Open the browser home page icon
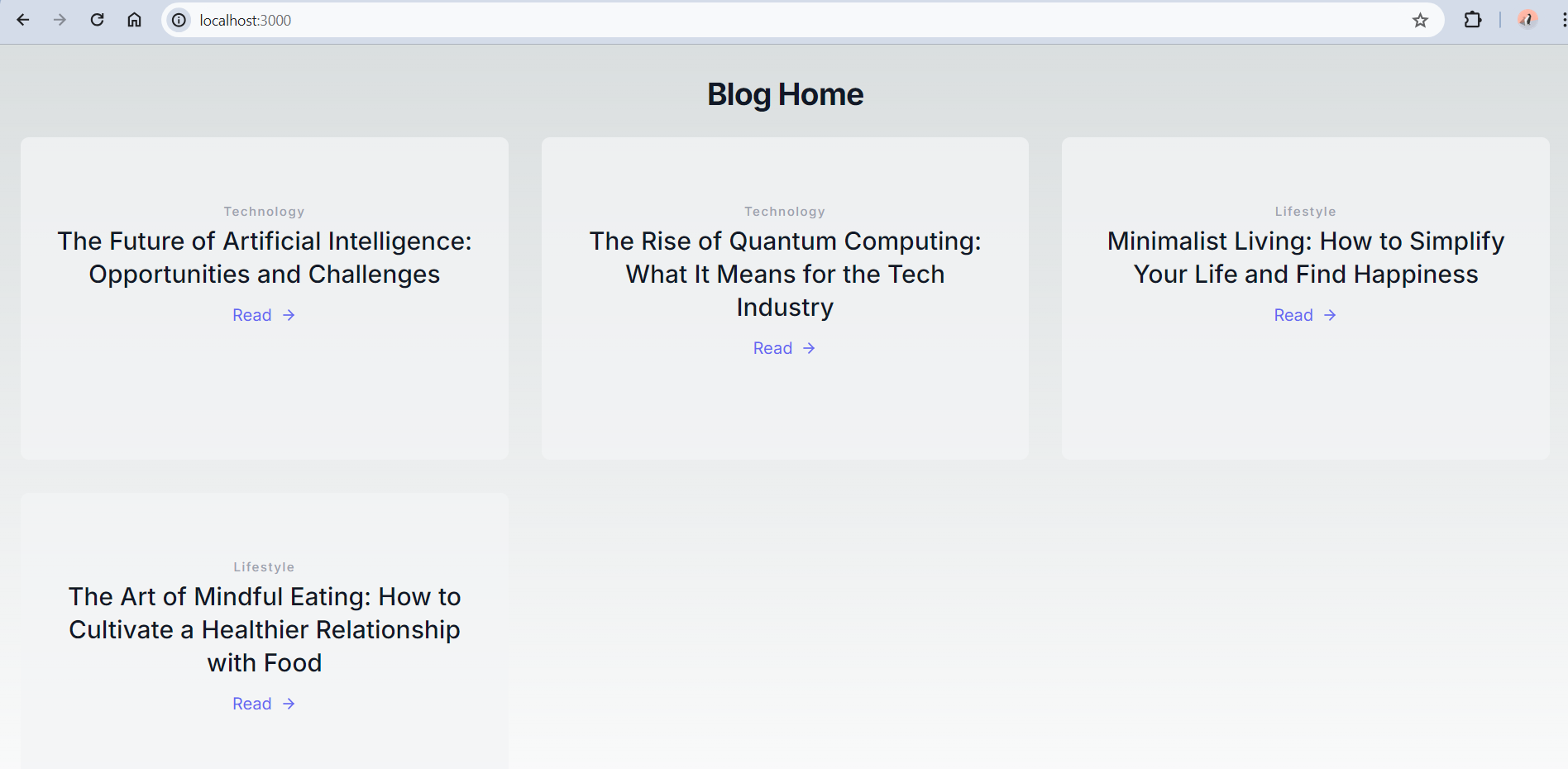 pos(134,20)
